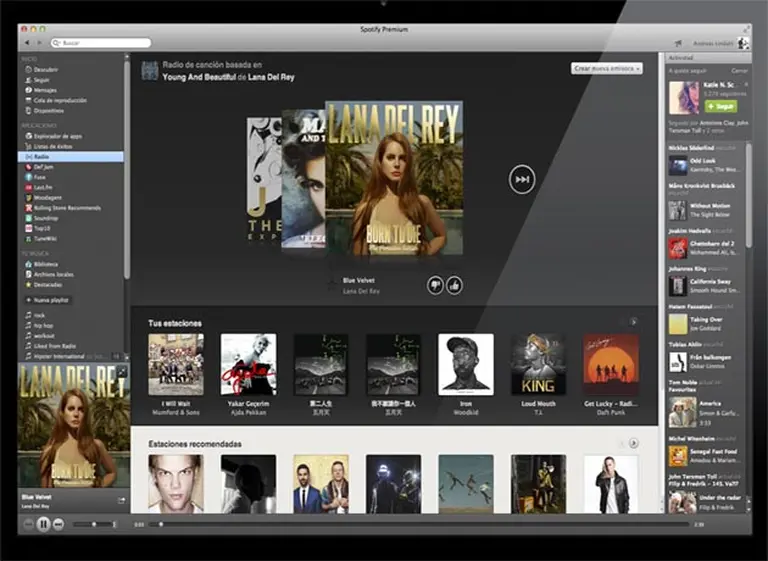Click Cerrar in the Actividad panel
768x561 pixels.
739,71
